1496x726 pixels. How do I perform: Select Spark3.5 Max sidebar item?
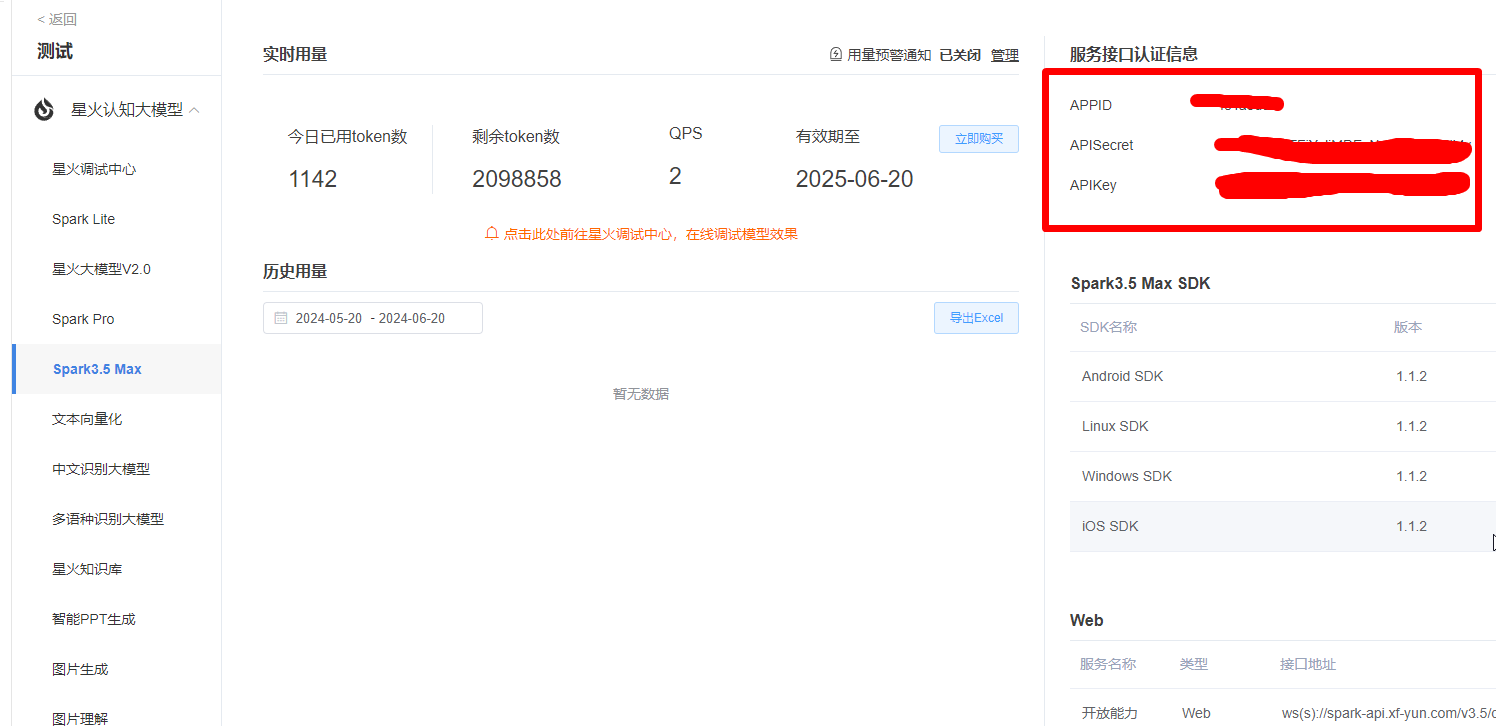pos(116,369)
